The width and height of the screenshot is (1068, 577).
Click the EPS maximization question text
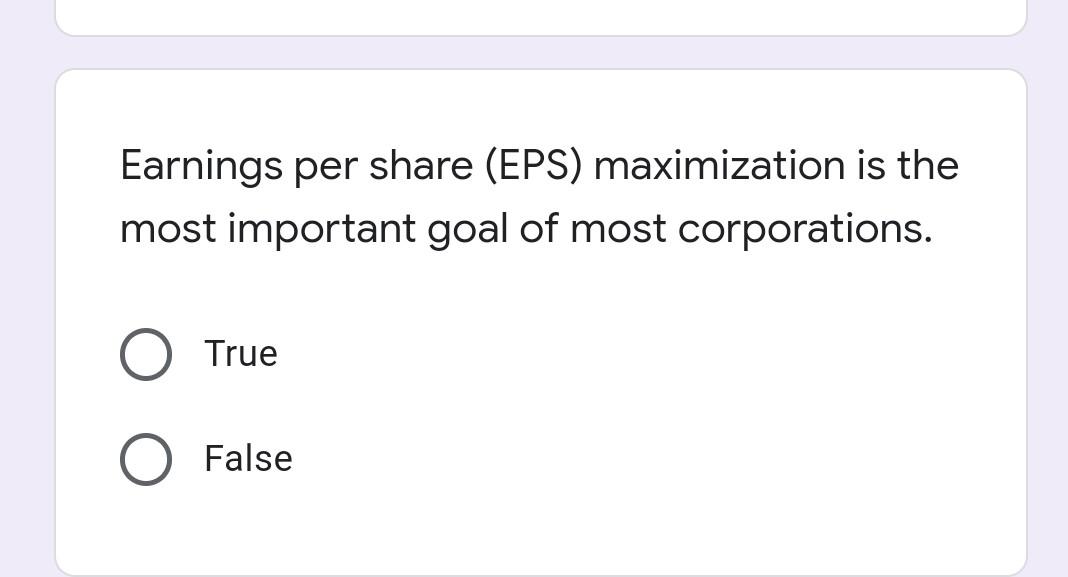538,197
